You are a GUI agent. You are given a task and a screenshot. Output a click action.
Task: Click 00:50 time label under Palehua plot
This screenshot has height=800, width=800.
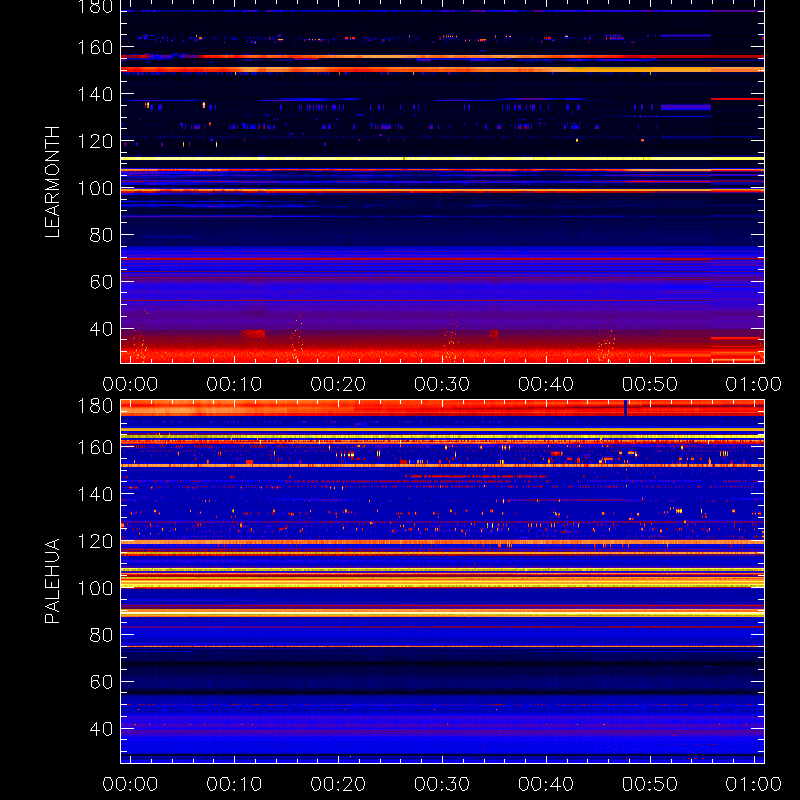[x=650, y=784]
